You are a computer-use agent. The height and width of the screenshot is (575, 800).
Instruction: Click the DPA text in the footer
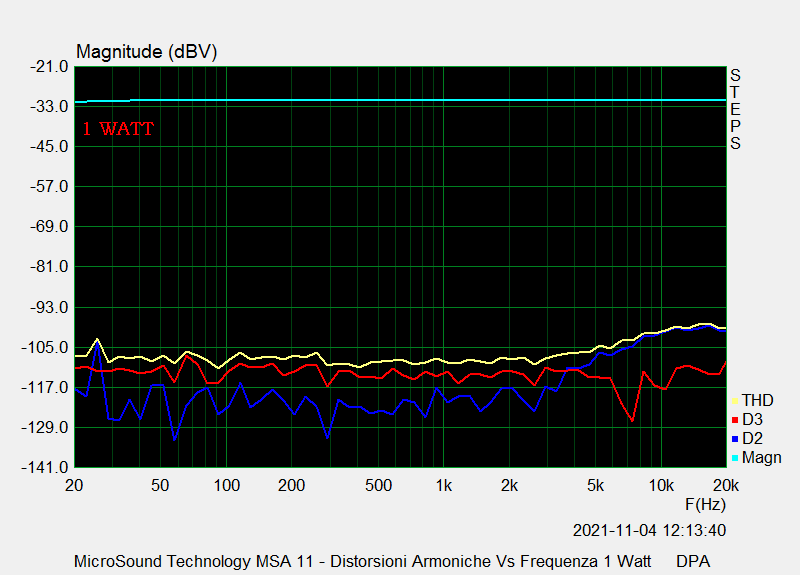(x=693, y=561)
